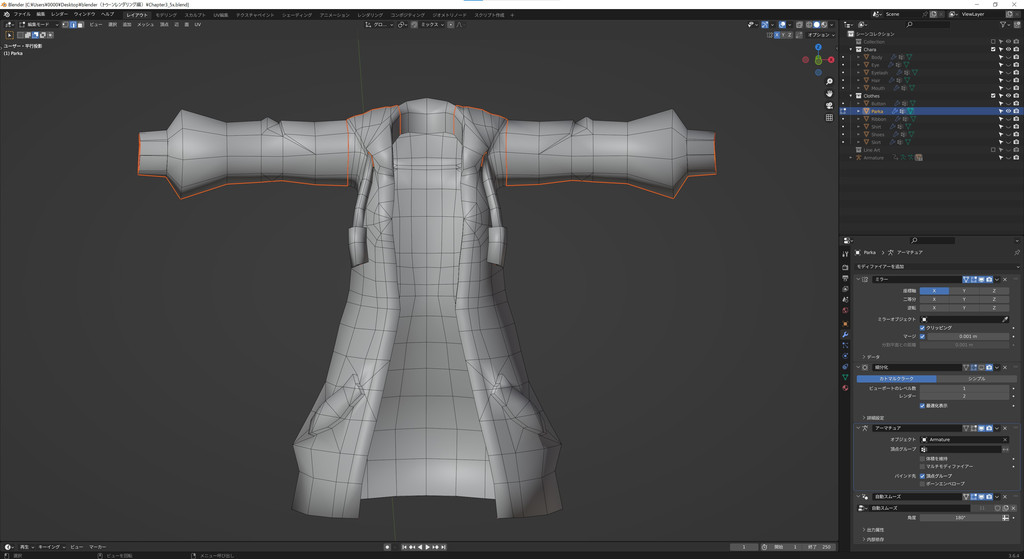The image size is (1024, 559).
Task: Remove the ミラー modifier with X icon
Action: (x=1005, y=279)
